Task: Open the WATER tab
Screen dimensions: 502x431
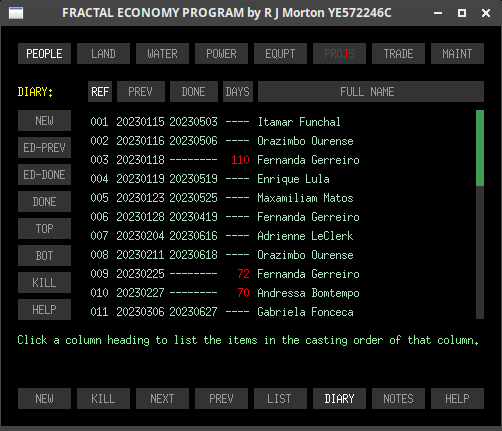Action: tap(162, 53)
